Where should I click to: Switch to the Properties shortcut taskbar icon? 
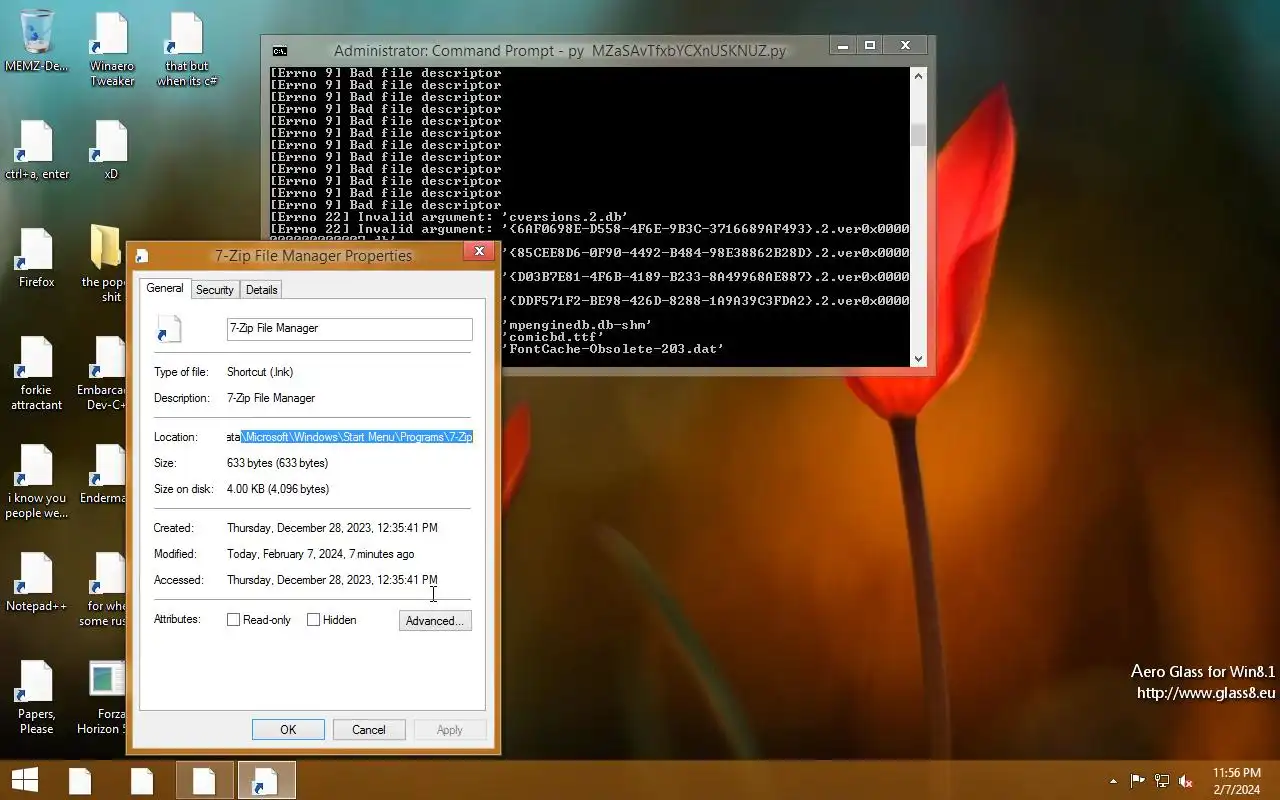[266, 780]
